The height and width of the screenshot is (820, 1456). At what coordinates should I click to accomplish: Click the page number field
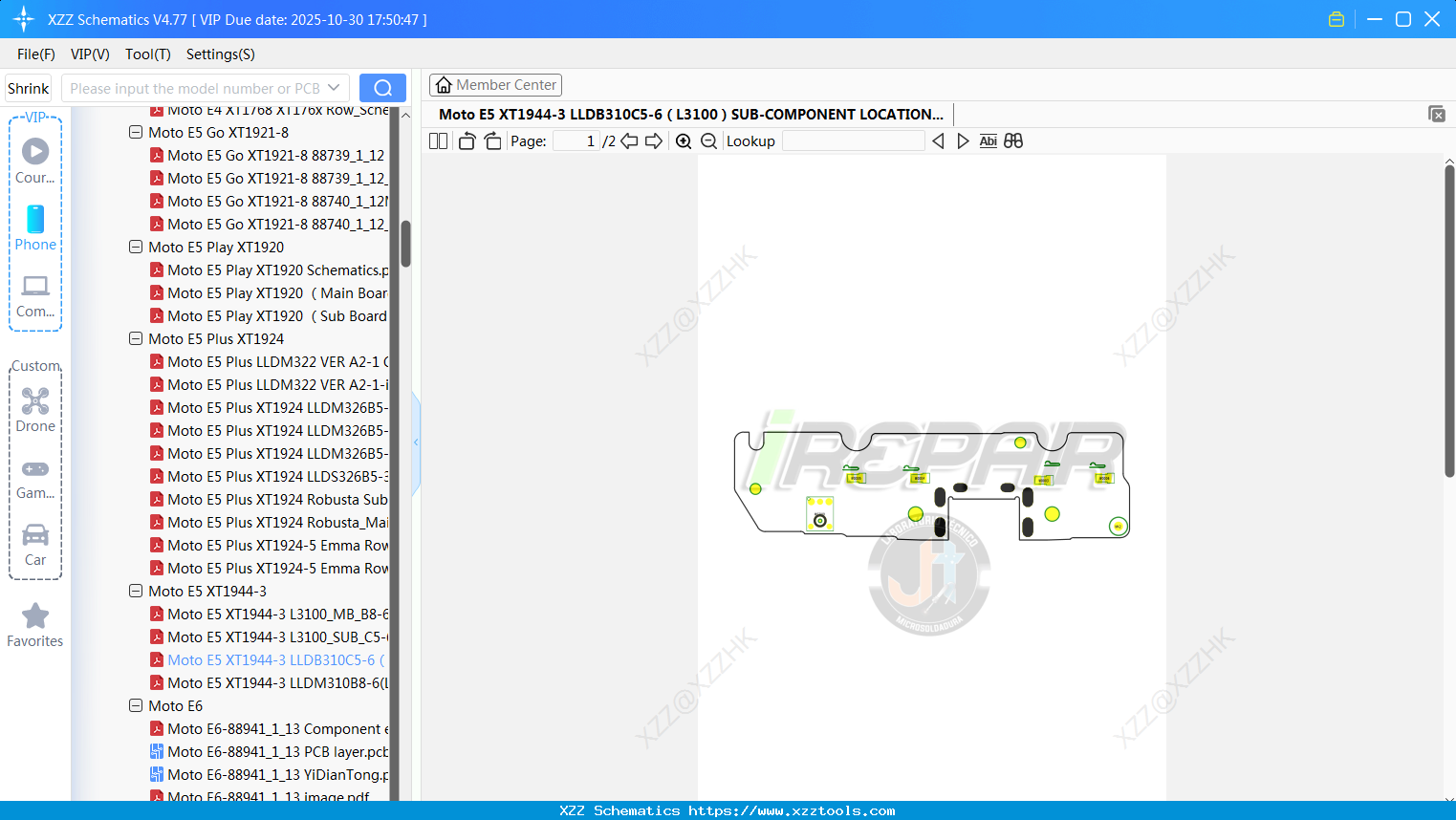point(576,141)
